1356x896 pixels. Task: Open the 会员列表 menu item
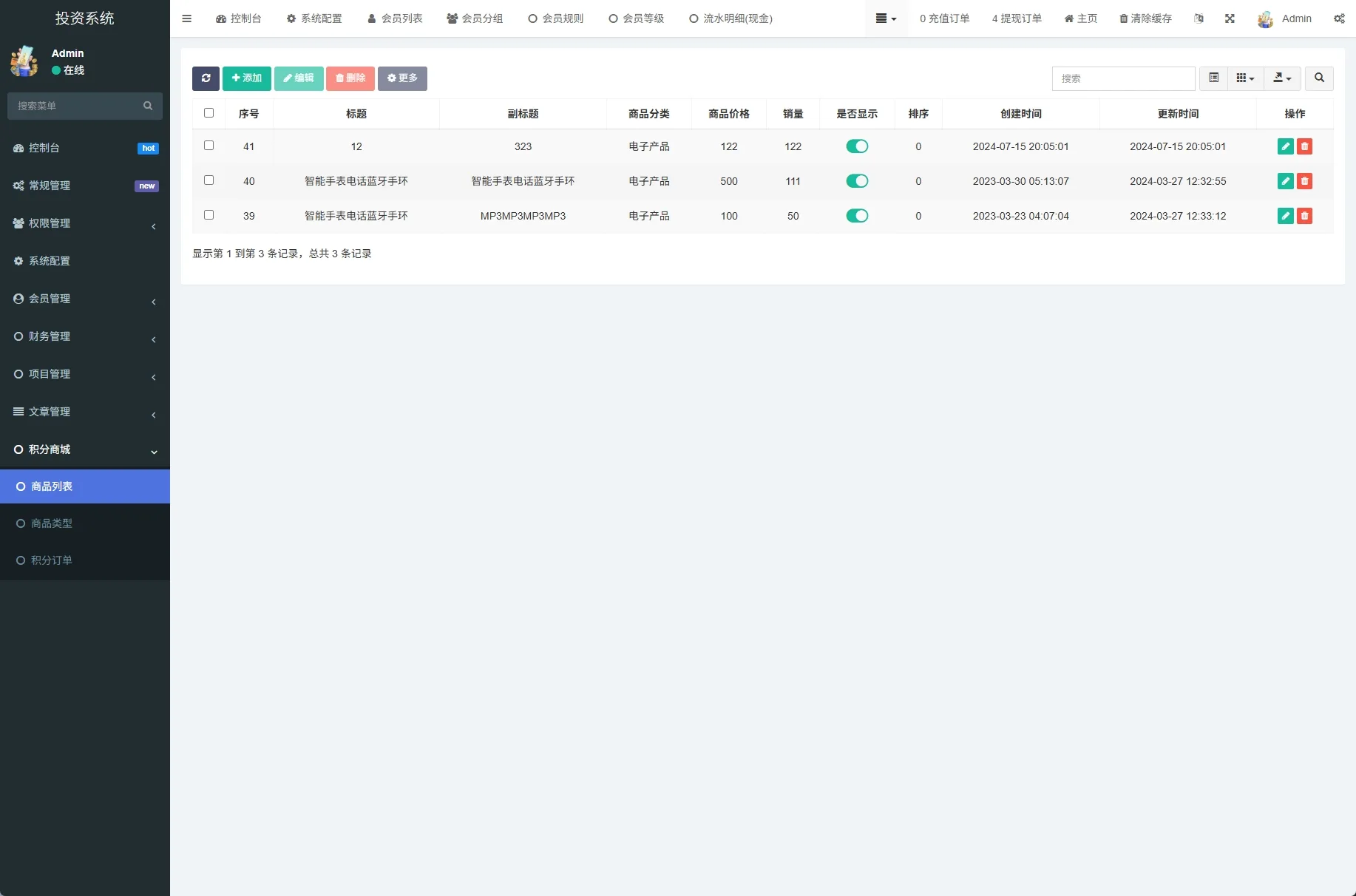click(395, 18)
